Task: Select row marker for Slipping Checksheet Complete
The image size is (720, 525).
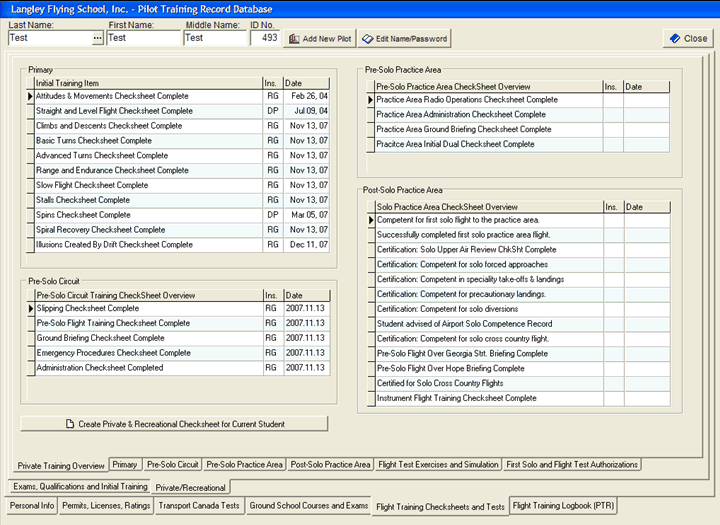Action: coord(30,309)
